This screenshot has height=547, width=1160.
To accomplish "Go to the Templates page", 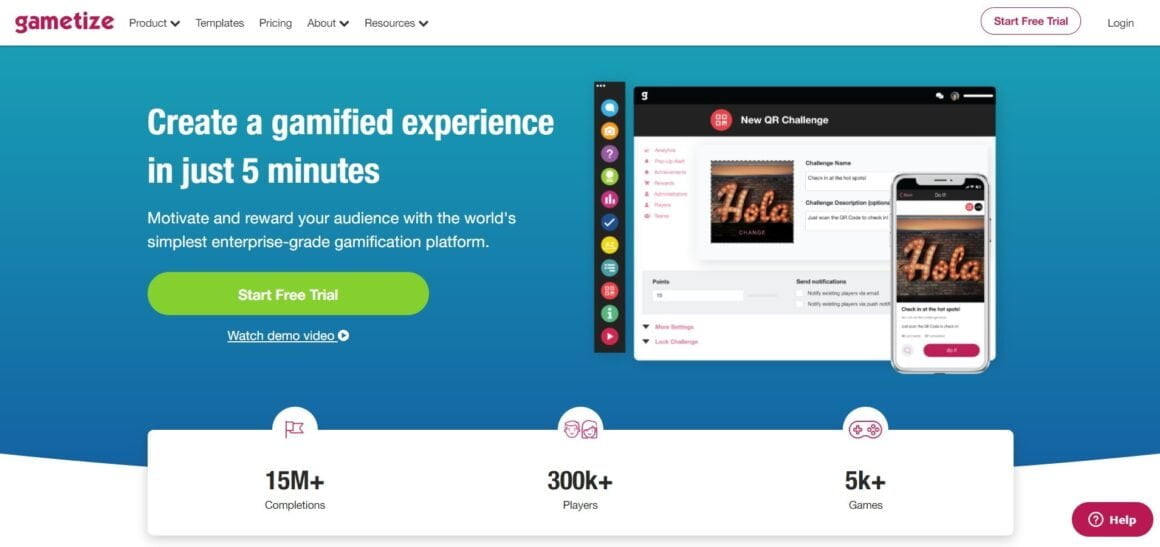I will [x=220, y=23].
